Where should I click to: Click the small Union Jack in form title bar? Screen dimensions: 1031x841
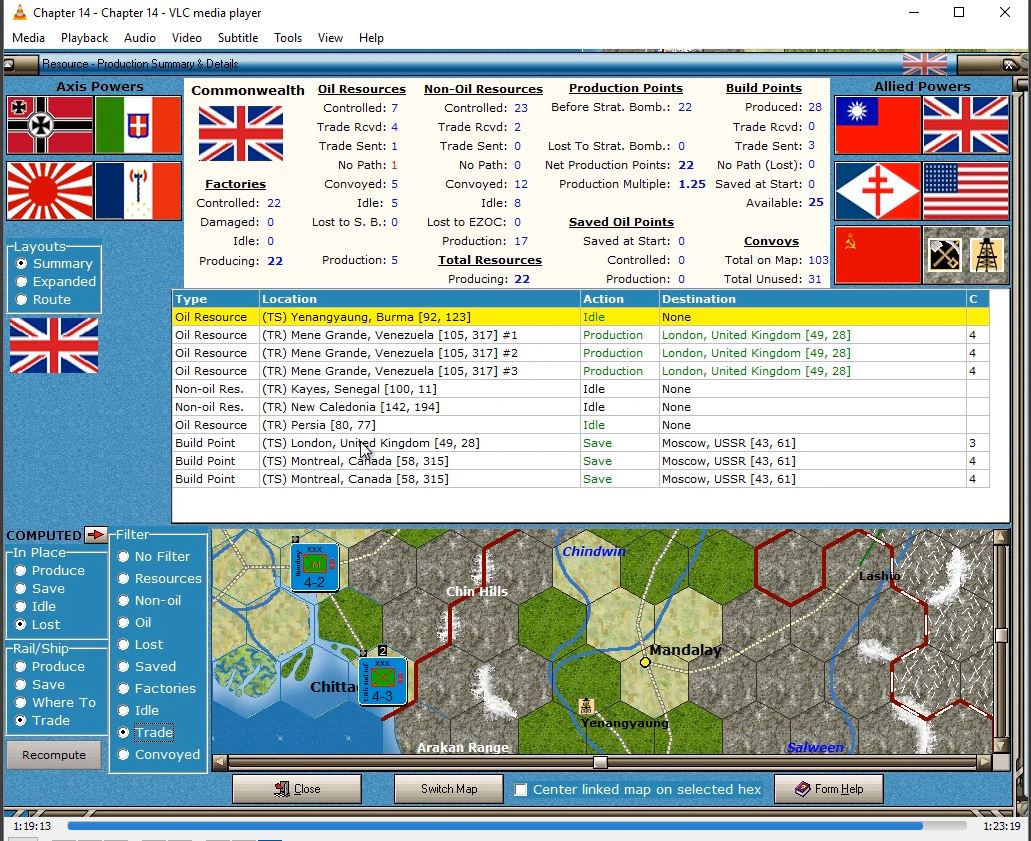(x=925, y=64)
